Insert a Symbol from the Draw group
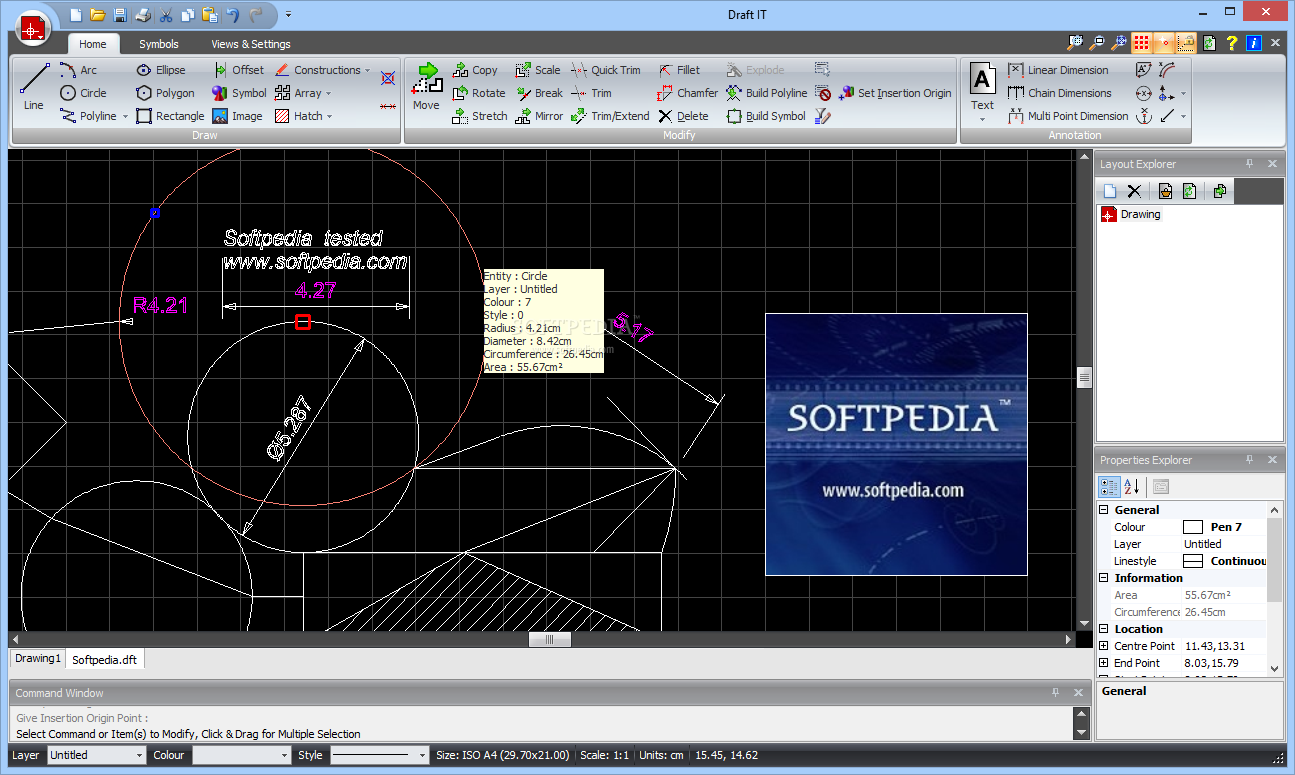 [x=239, y=93]
